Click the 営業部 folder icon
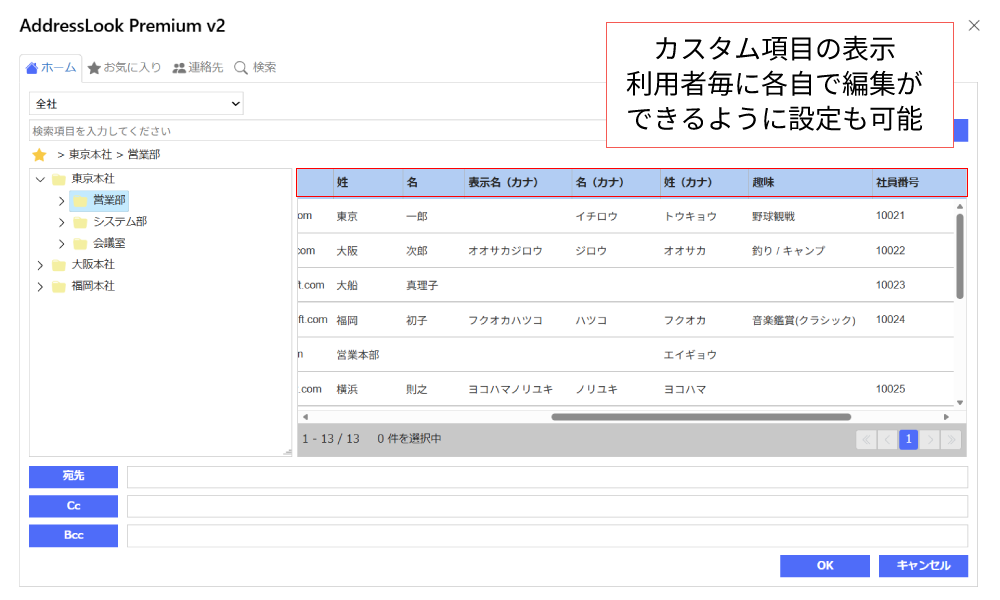The height and width of the screenshot is (600, 1000). (80, 201)
